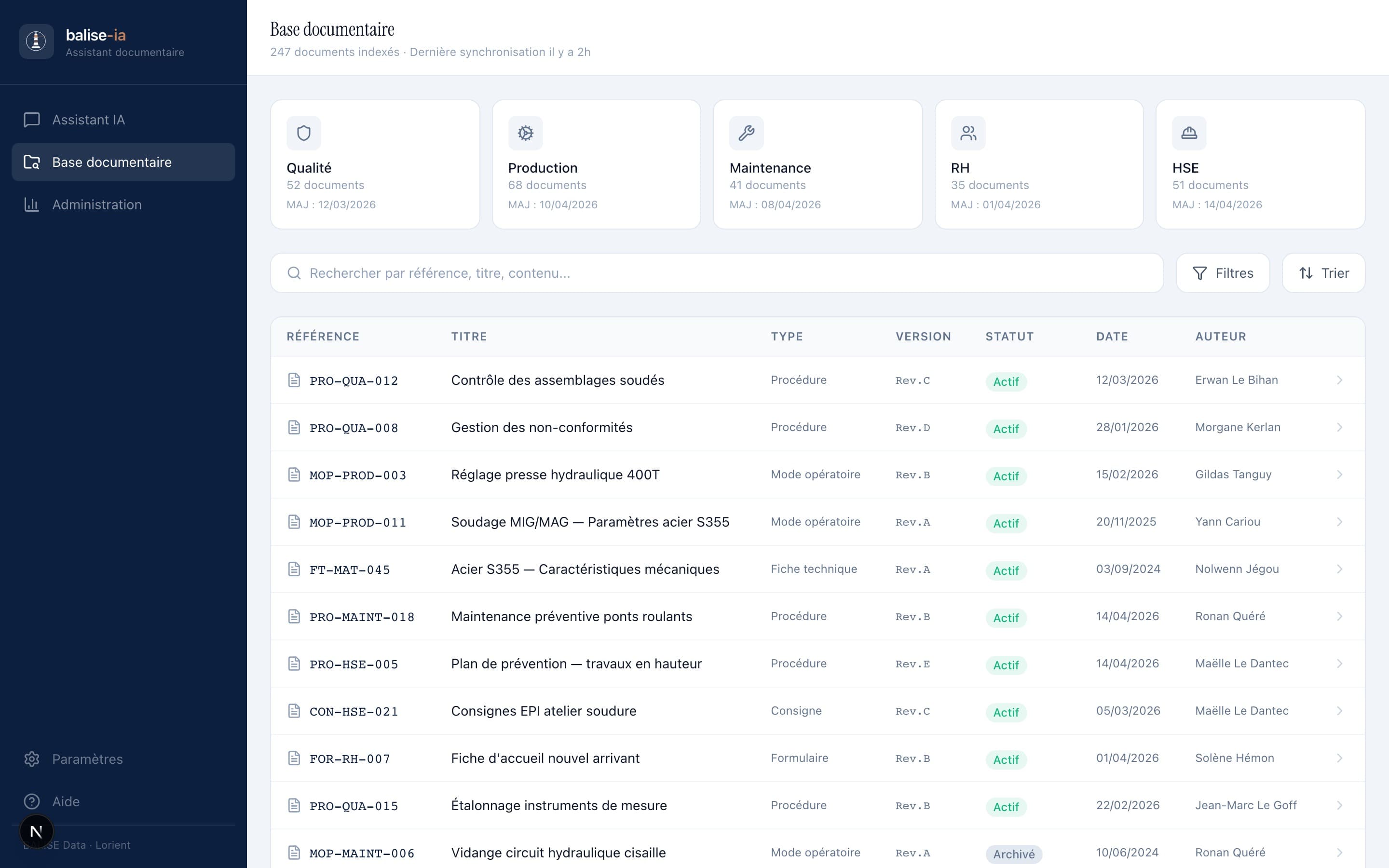Open the Assistant IA section
The height and width of the screenshot is (868, 1389).
pos(87,120)
